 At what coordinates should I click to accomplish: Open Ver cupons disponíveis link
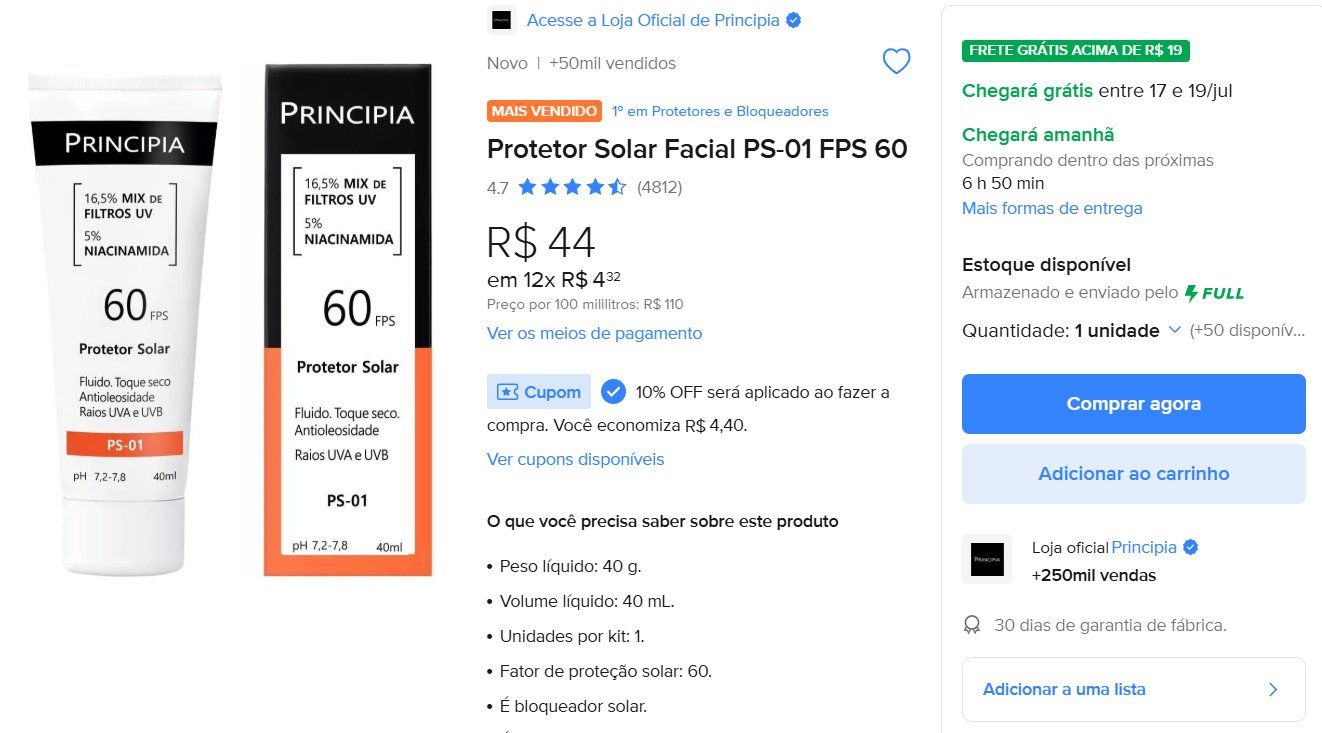[575, 459]
